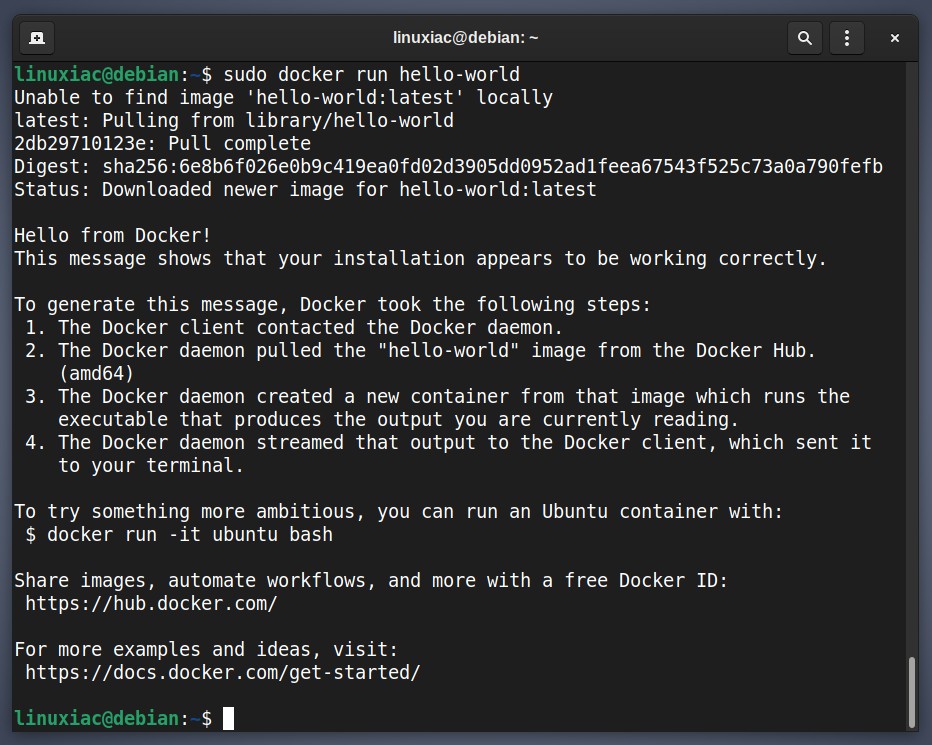Click step 1 'Docker client contacted' line
The image size is (932, 745).
pyautogui.click(x=294, y=328)
